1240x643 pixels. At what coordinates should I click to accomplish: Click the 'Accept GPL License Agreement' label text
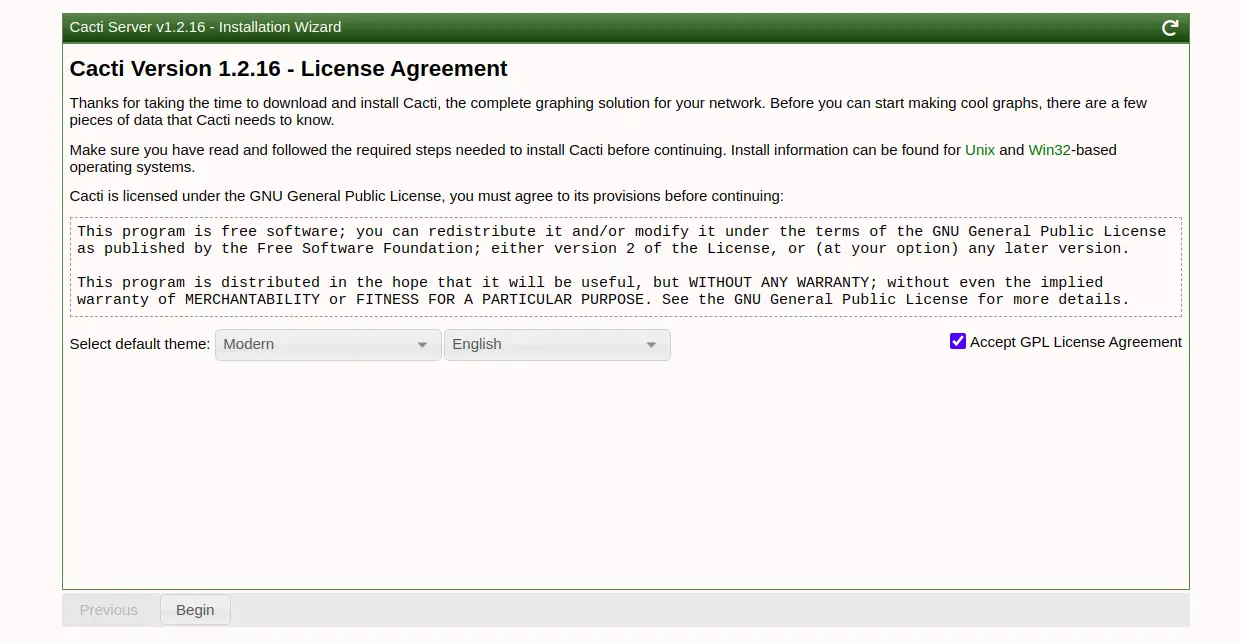[x=1076, y=342]
